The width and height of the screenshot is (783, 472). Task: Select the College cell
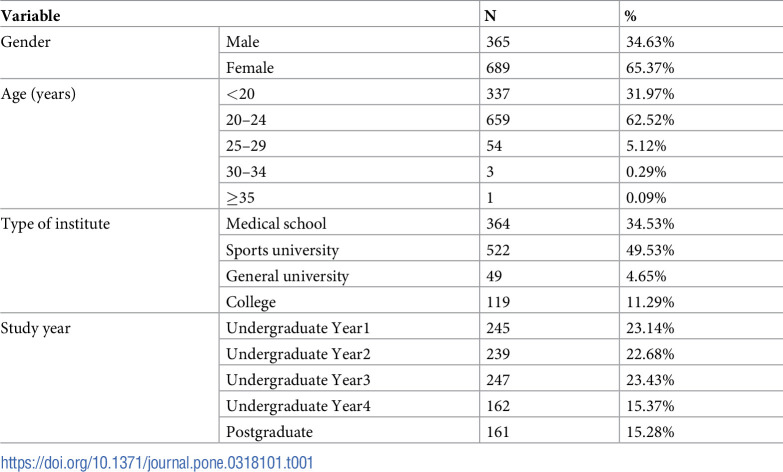(252, 302)
